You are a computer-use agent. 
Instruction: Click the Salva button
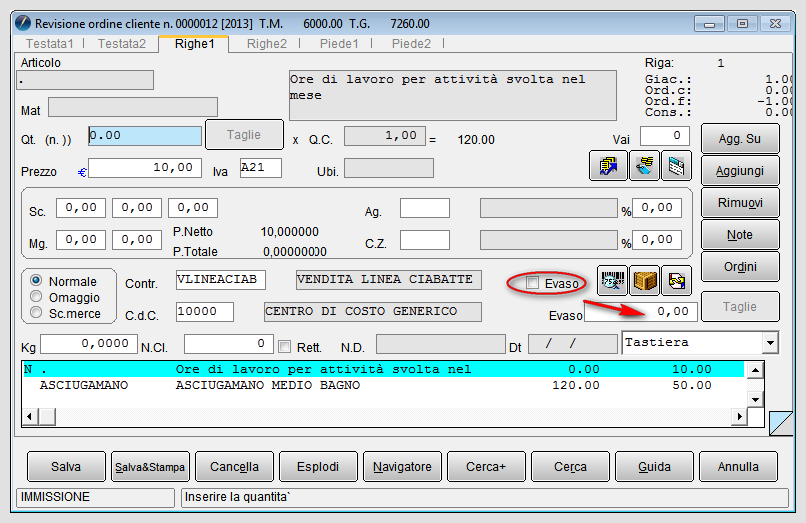[x=66, y=466]
